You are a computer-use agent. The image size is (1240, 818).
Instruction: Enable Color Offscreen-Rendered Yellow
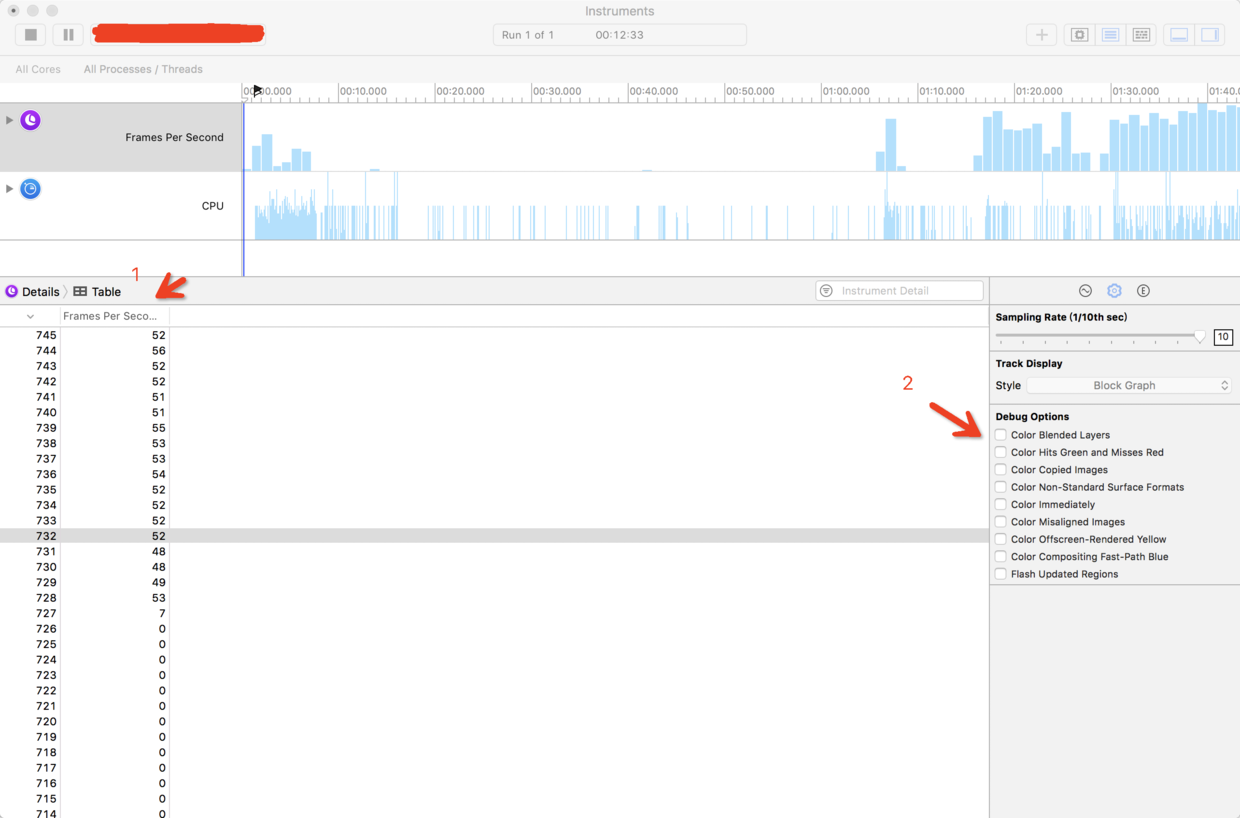tap(1001, 539)
